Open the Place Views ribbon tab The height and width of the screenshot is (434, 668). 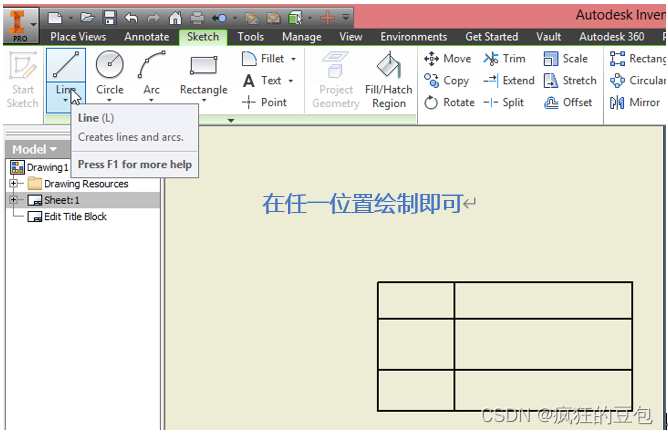coord(78,37)
